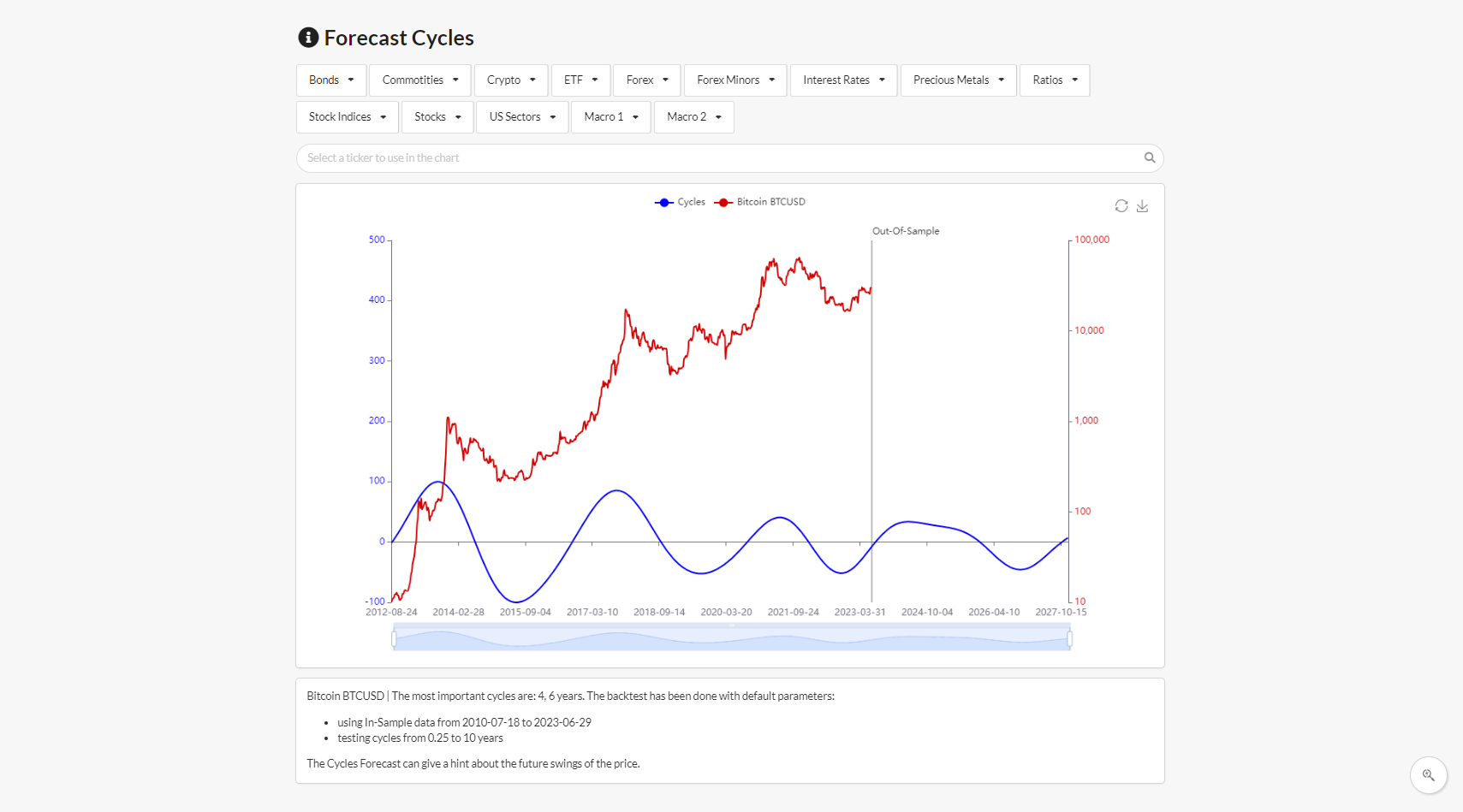Select the US Sectors category

point(521,117)
